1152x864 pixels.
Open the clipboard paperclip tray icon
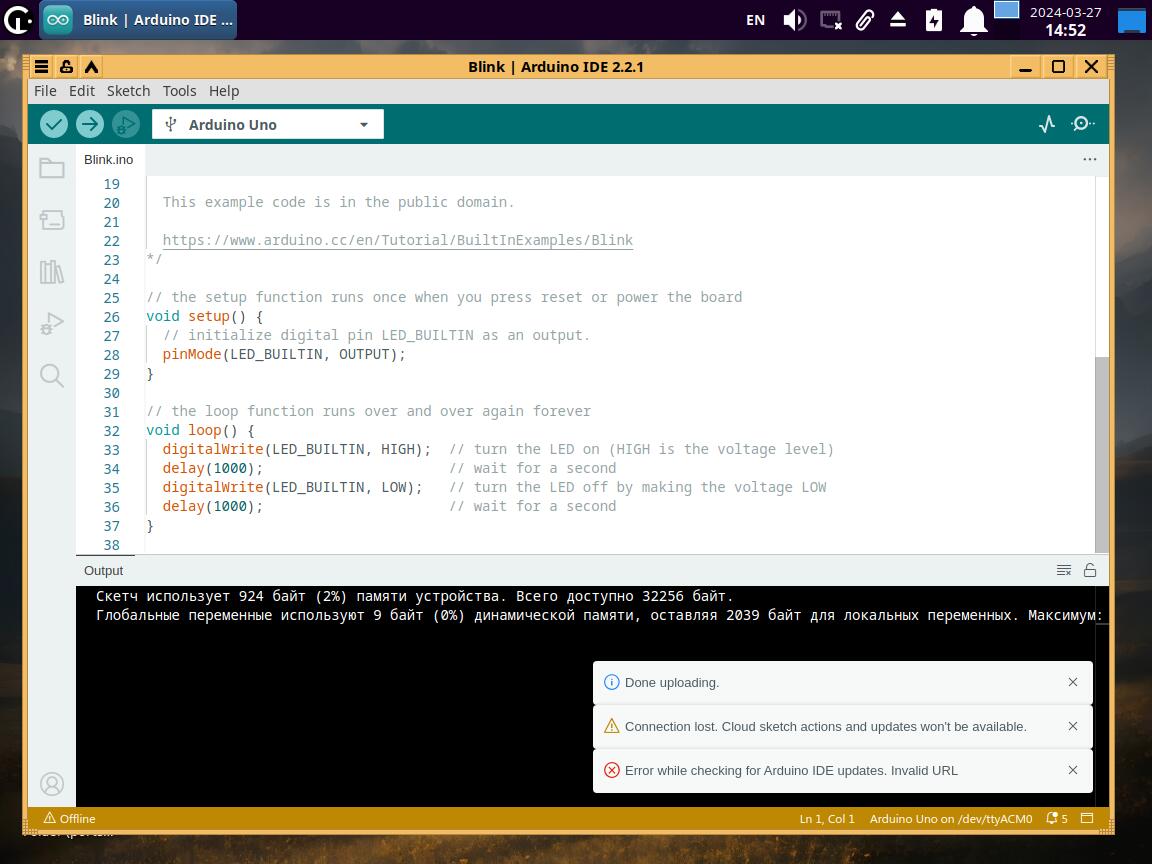point(865,20)
